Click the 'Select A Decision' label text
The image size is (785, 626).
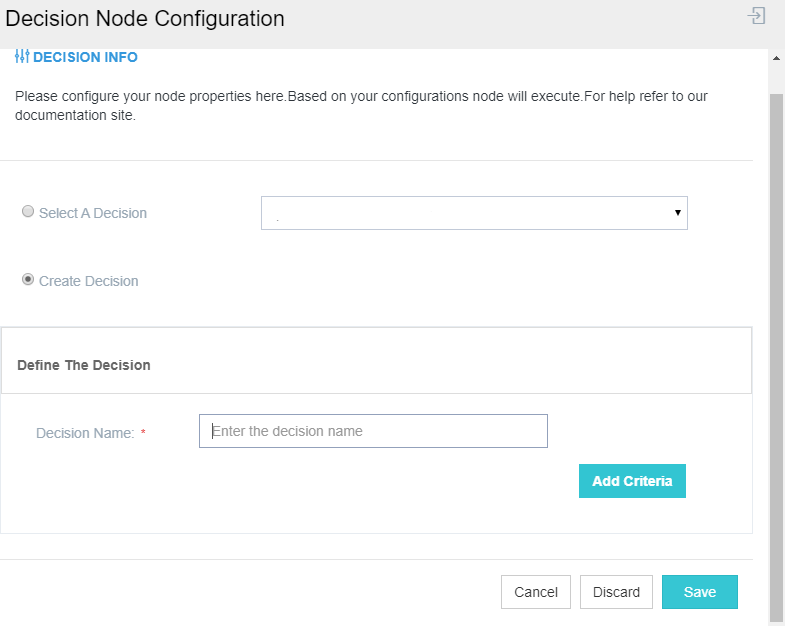(93, 213)
